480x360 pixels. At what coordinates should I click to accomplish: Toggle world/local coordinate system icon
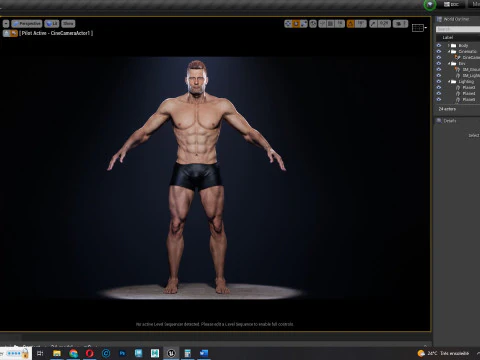[313, 24]
